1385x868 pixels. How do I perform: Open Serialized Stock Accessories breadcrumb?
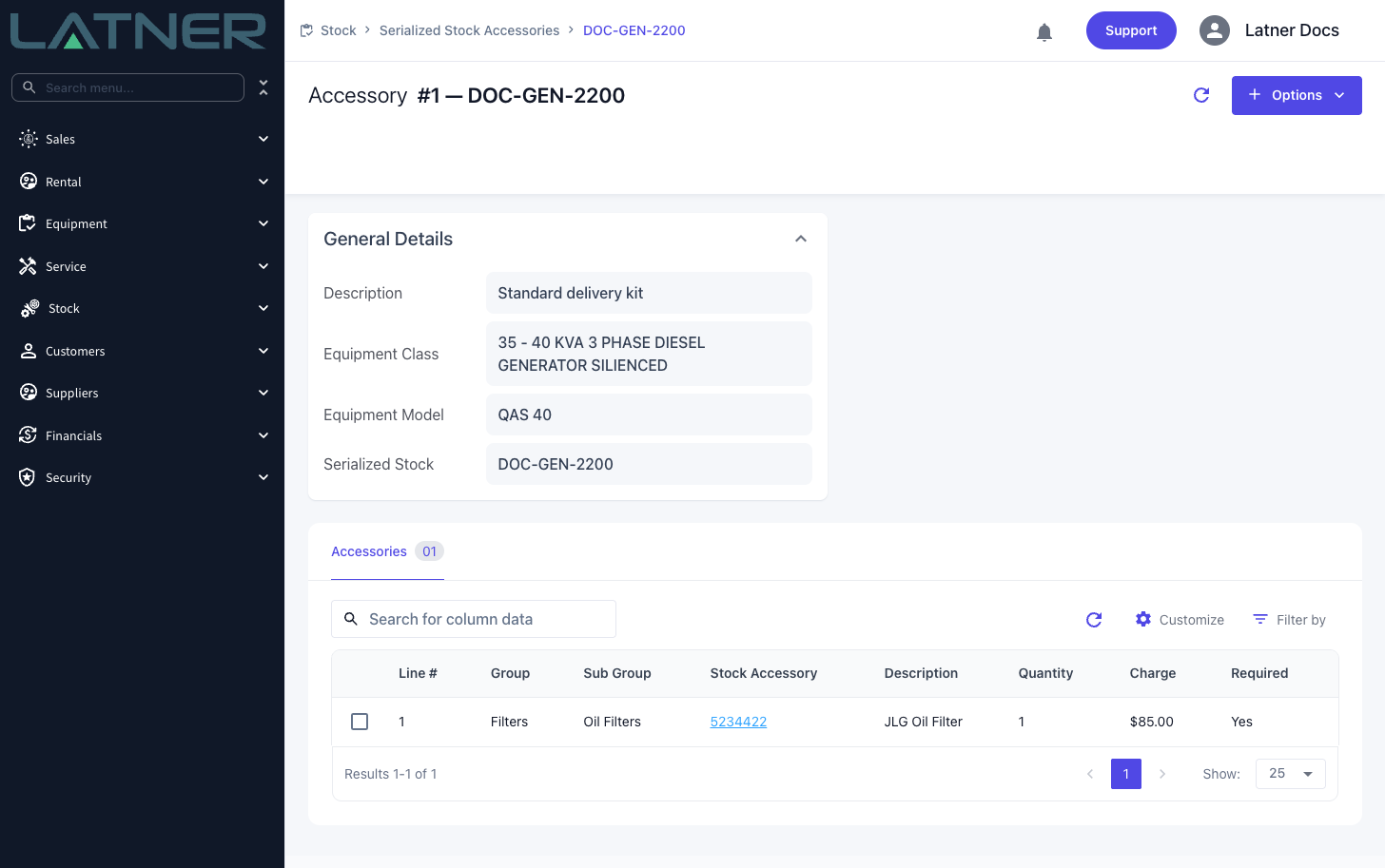(x=469, y=30)
